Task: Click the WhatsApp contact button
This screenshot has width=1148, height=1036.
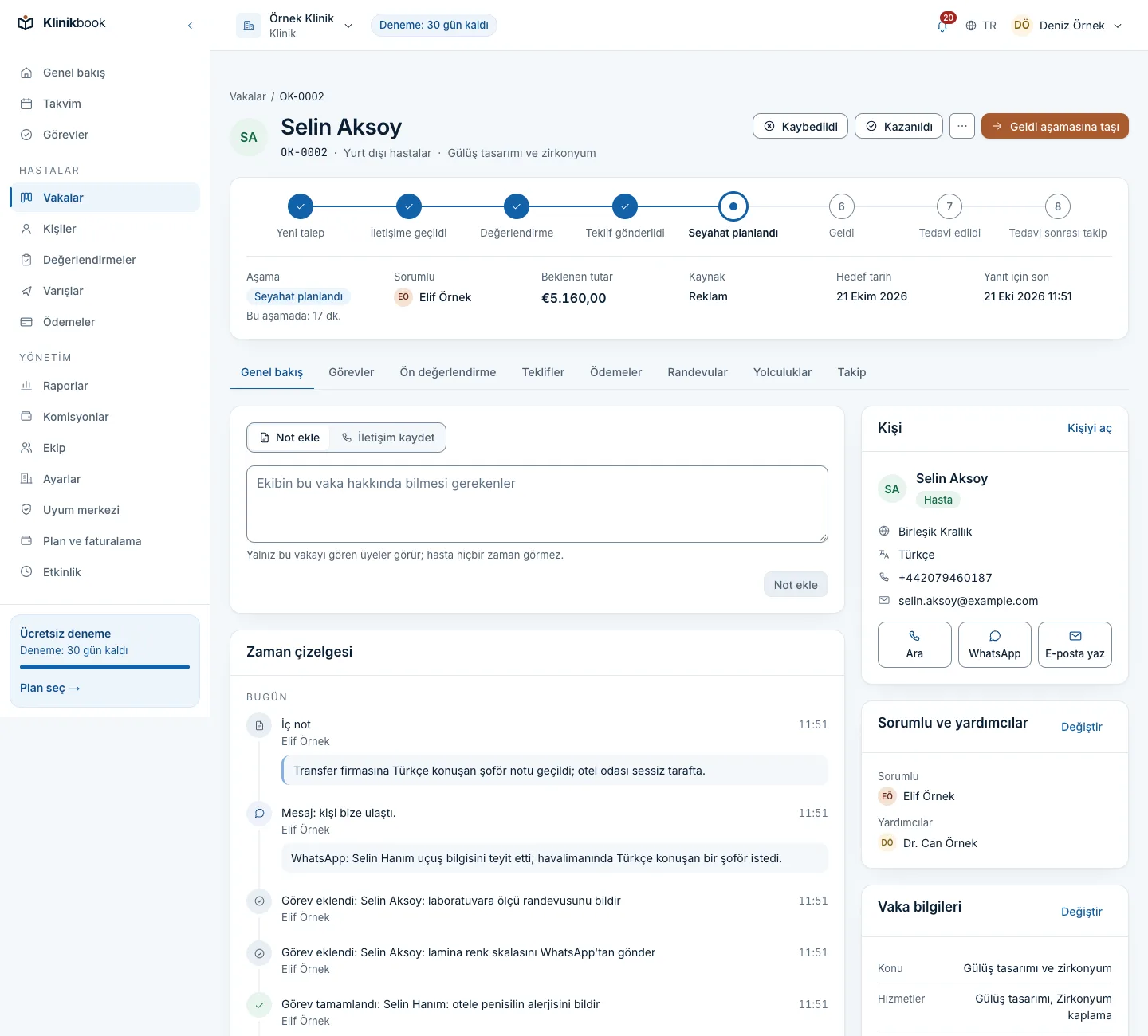Action: (995, 644)
